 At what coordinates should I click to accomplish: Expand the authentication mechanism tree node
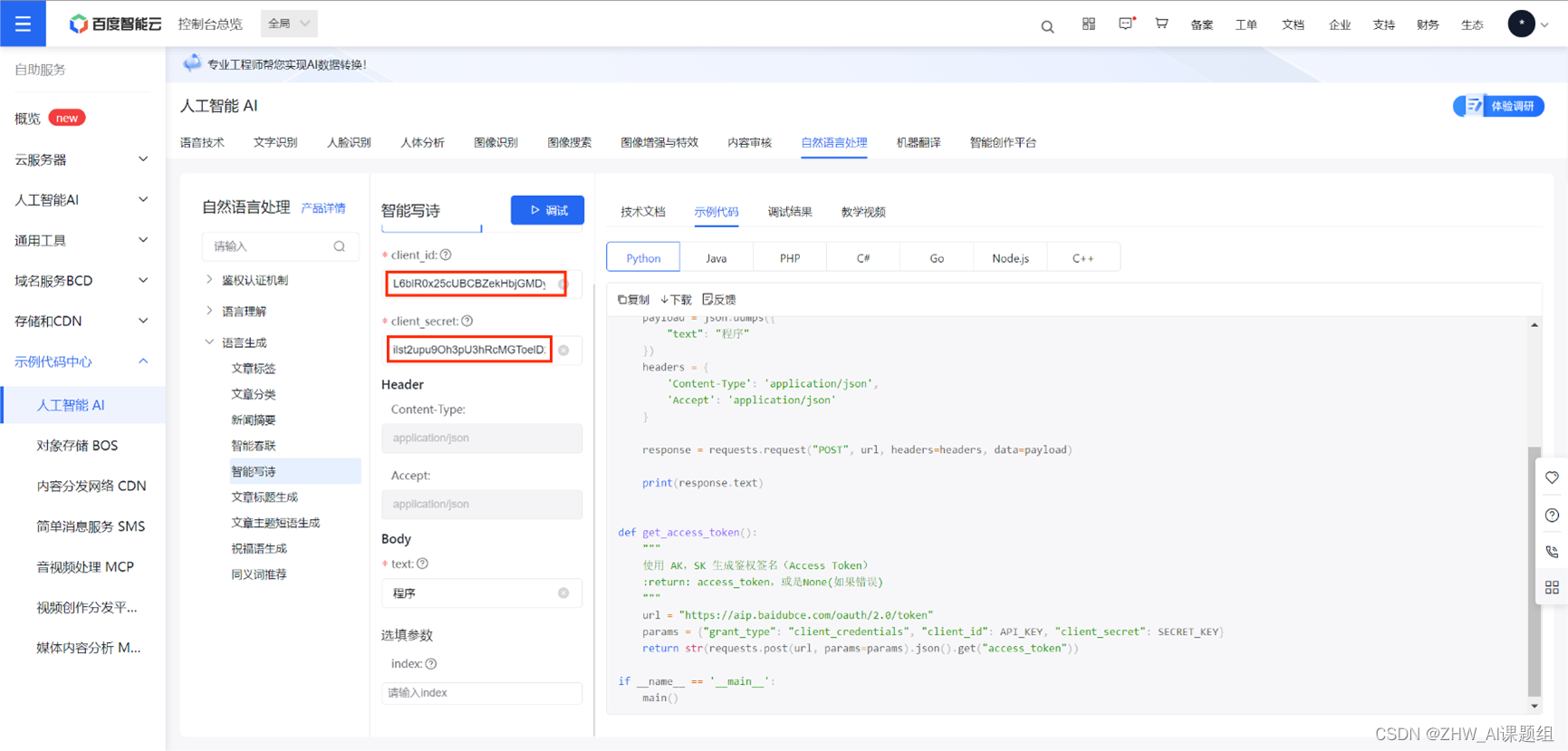click(x=209, y=280)
